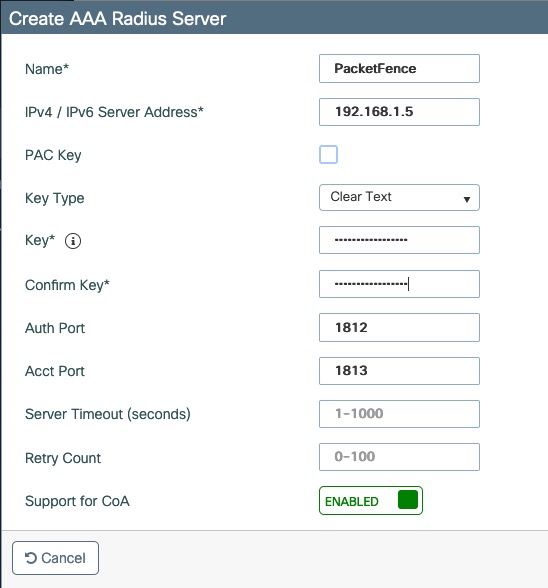Click the Key info icon
The width and height of the screenshot is (548, 588).
73,241
